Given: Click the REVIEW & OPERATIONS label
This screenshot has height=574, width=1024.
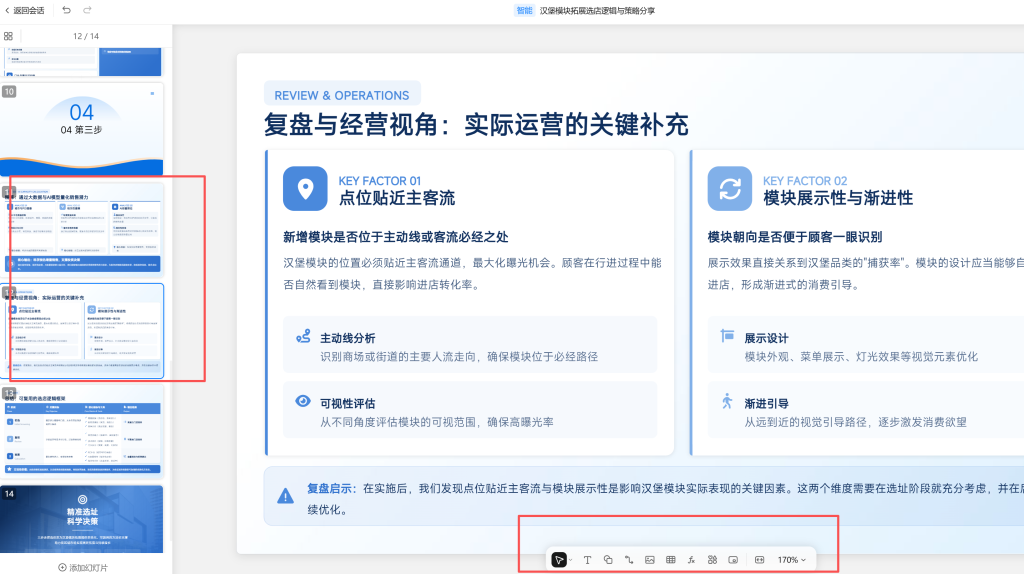Looking at the screenshot, I should pyautogui.click(x=342, y=95).
